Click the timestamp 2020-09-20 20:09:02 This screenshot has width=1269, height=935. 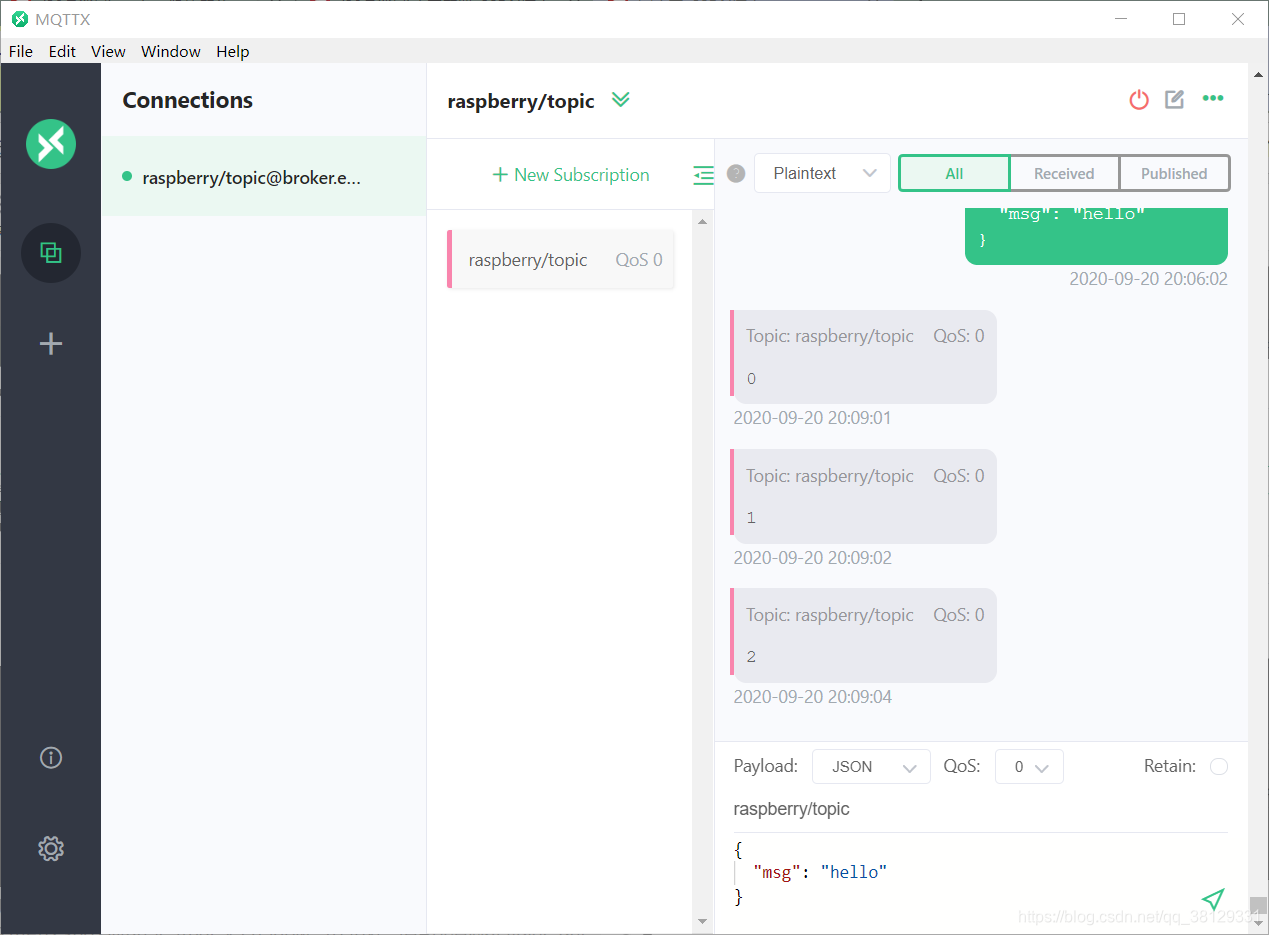[x=812, y=558]
